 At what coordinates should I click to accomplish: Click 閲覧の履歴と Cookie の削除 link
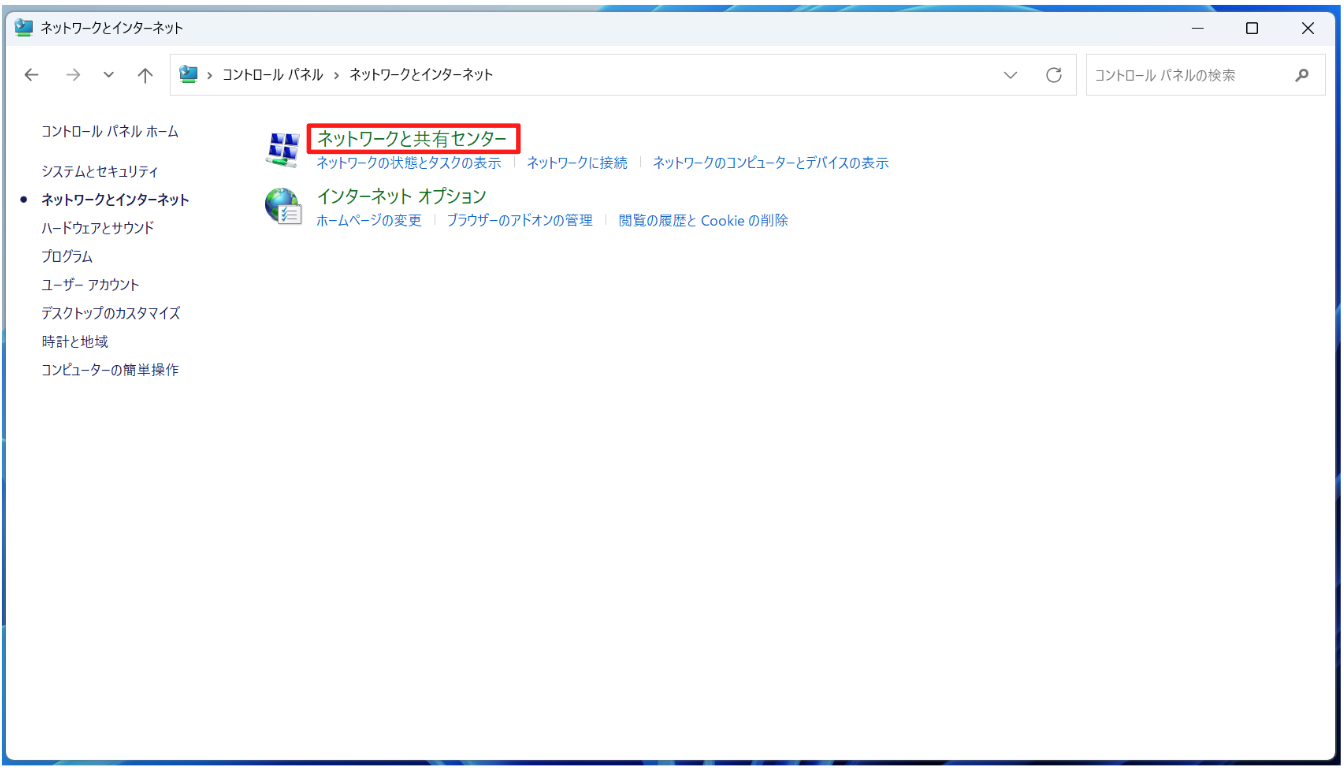703,221
